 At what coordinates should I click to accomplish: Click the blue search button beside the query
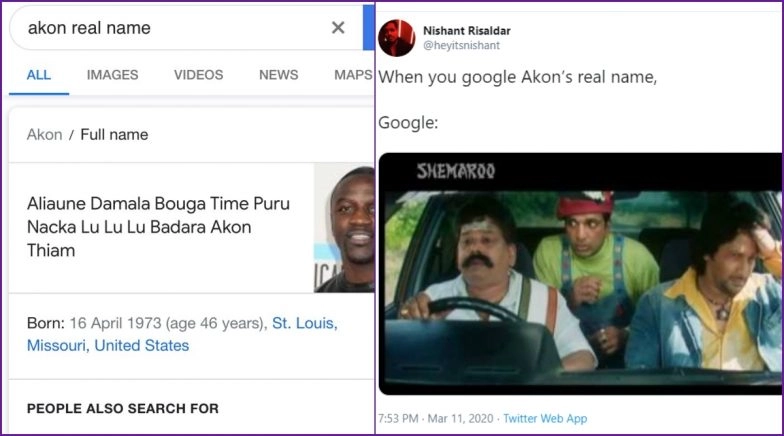368,28
